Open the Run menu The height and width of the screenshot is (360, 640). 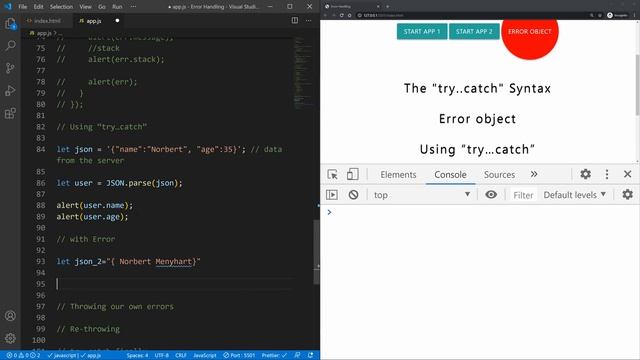[117, 7]
